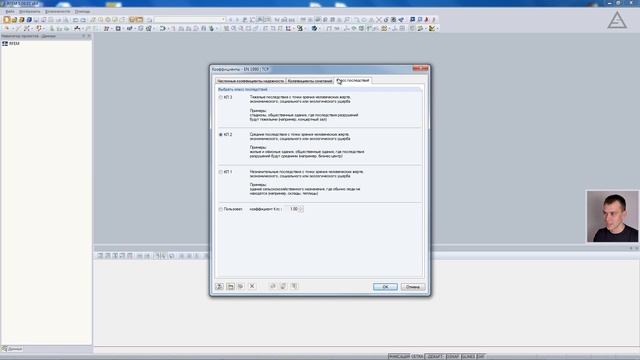Screen dimensions: 640x360
Task: Open the Данные tab under the navigator
Action: (x=12, y=349)
